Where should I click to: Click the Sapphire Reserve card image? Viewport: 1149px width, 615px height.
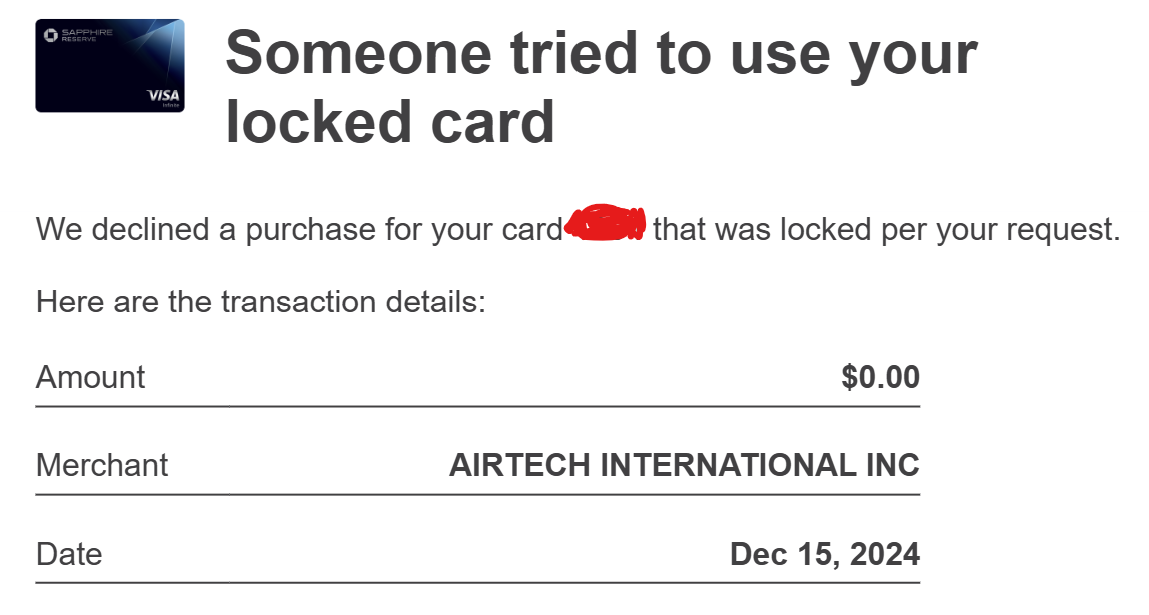tap(110, 65)
